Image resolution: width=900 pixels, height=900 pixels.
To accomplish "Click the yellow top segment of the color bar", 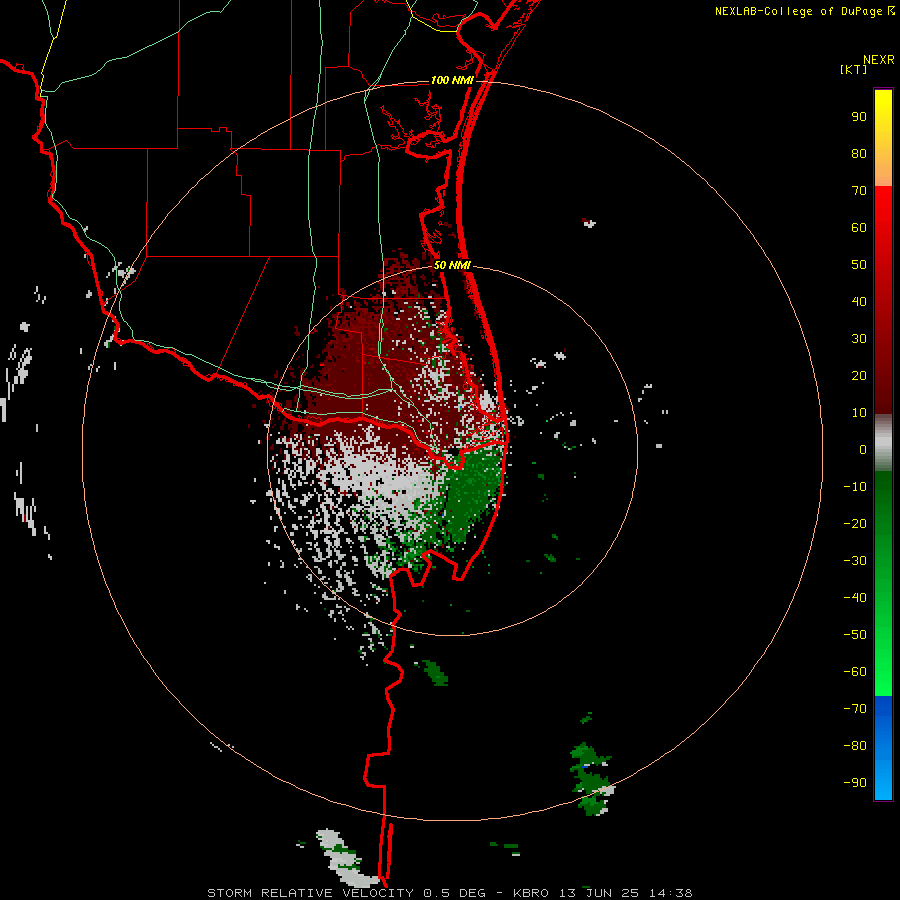I will click(x=883, y=138).
